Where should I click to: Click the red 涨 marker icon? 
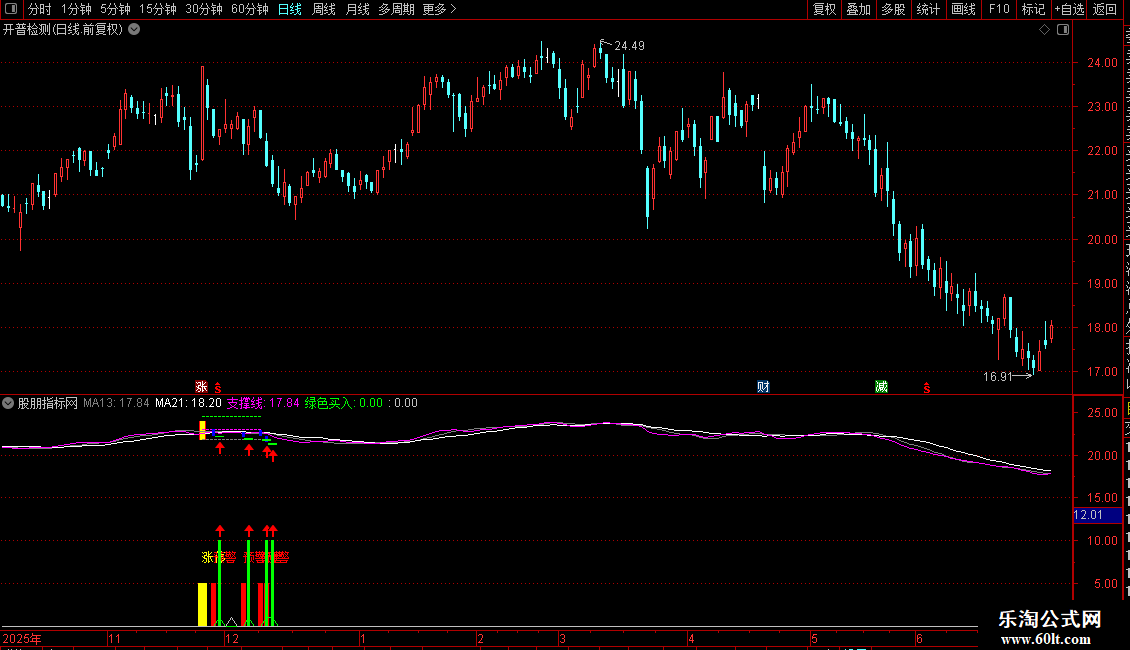coord(202,387)
